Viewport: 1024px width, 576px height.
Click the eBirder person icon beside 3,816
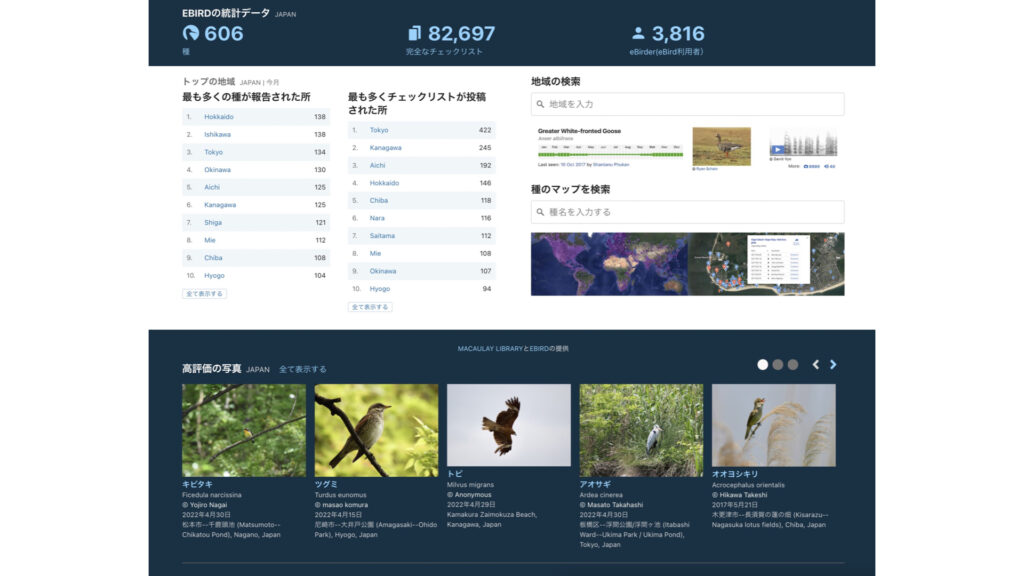638,33
